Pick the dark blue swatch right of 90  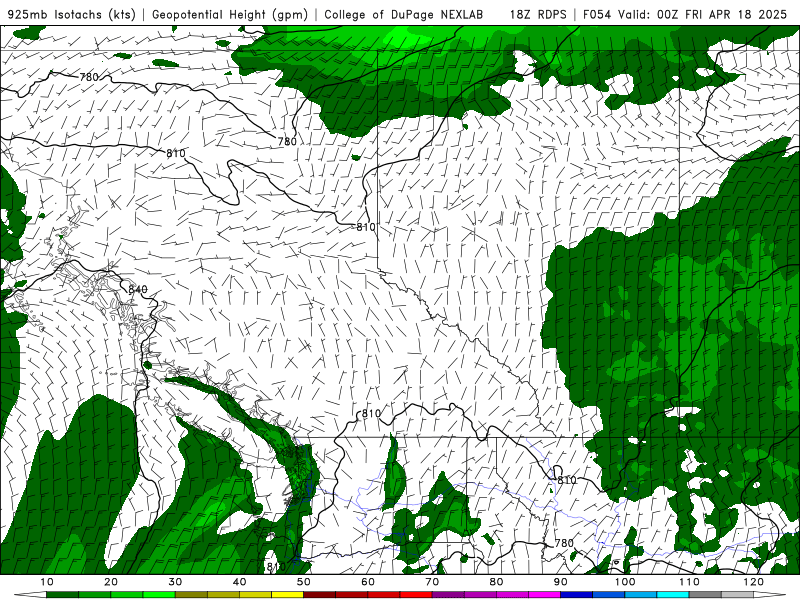pos(577,595)
